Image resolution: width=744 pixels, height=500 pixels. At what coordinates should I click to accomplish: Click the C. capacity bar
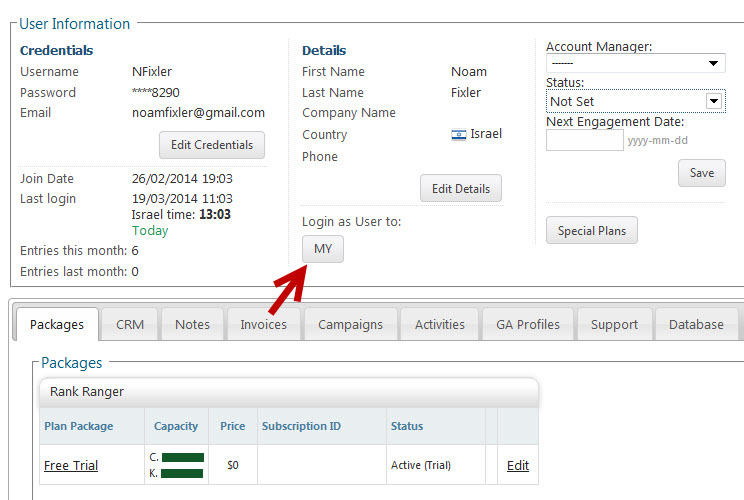pos(183,457)
